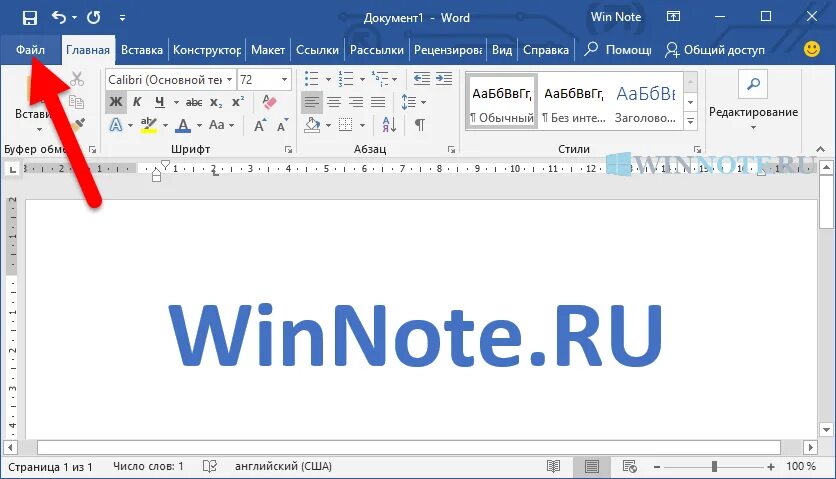Open the undo history dropdown arrow
This screenshot has height=479, width=836.
click(74, 18)
